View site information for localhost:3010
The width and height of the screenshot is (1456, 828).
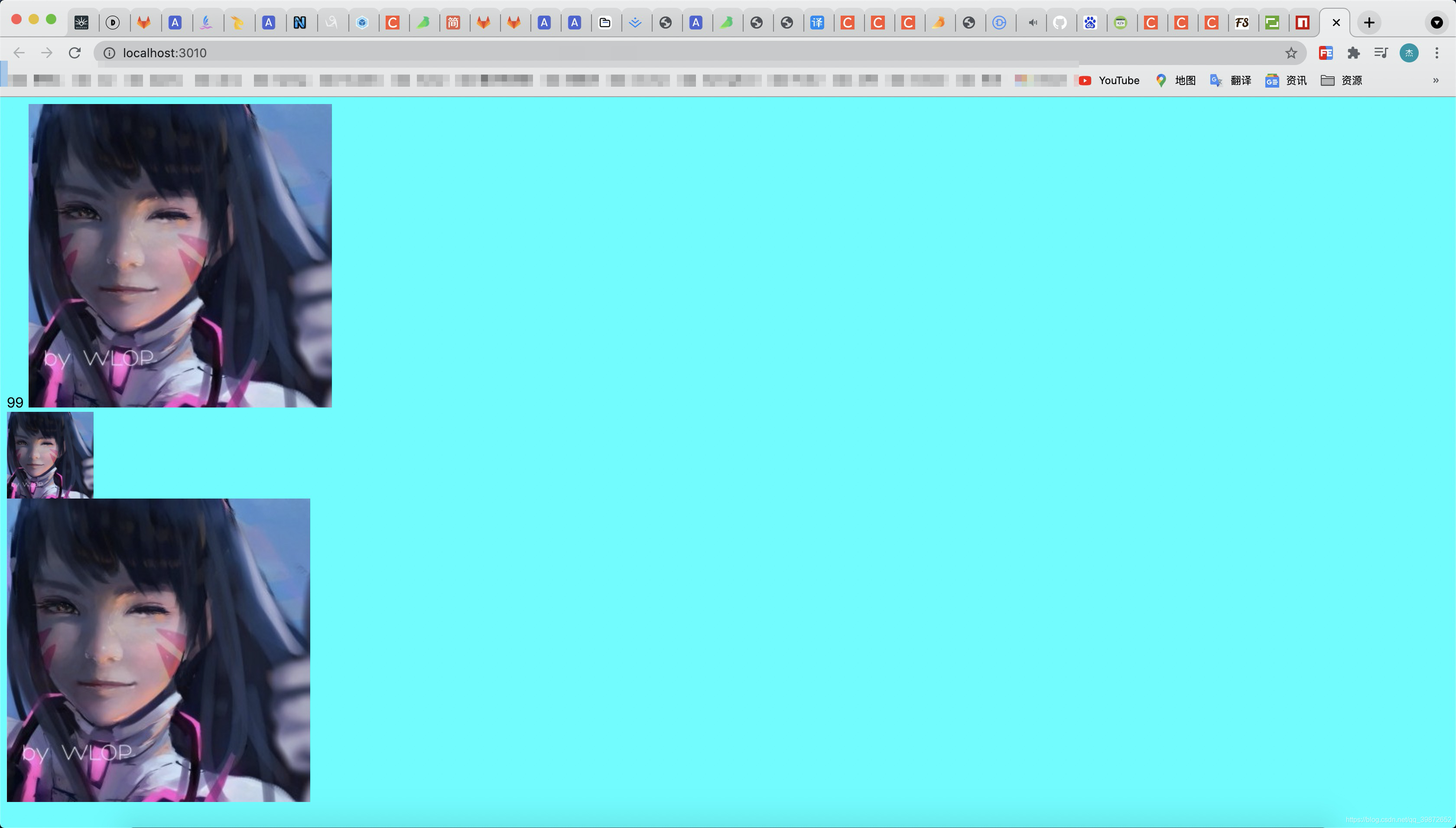coord(109,53)
